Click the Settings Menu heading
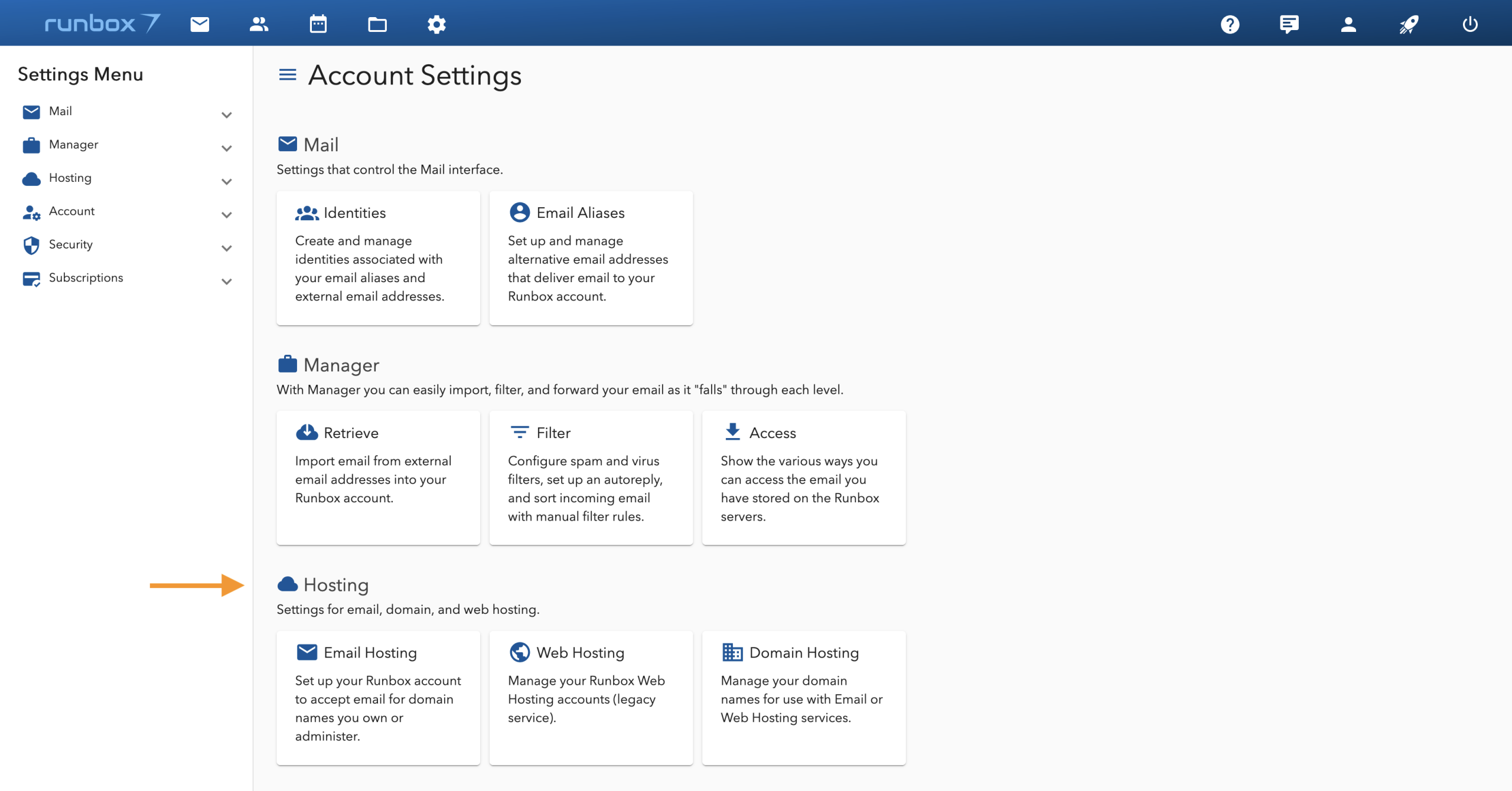Image resolution: width=1512 pixels, height=791 pixels. (80, 74)
